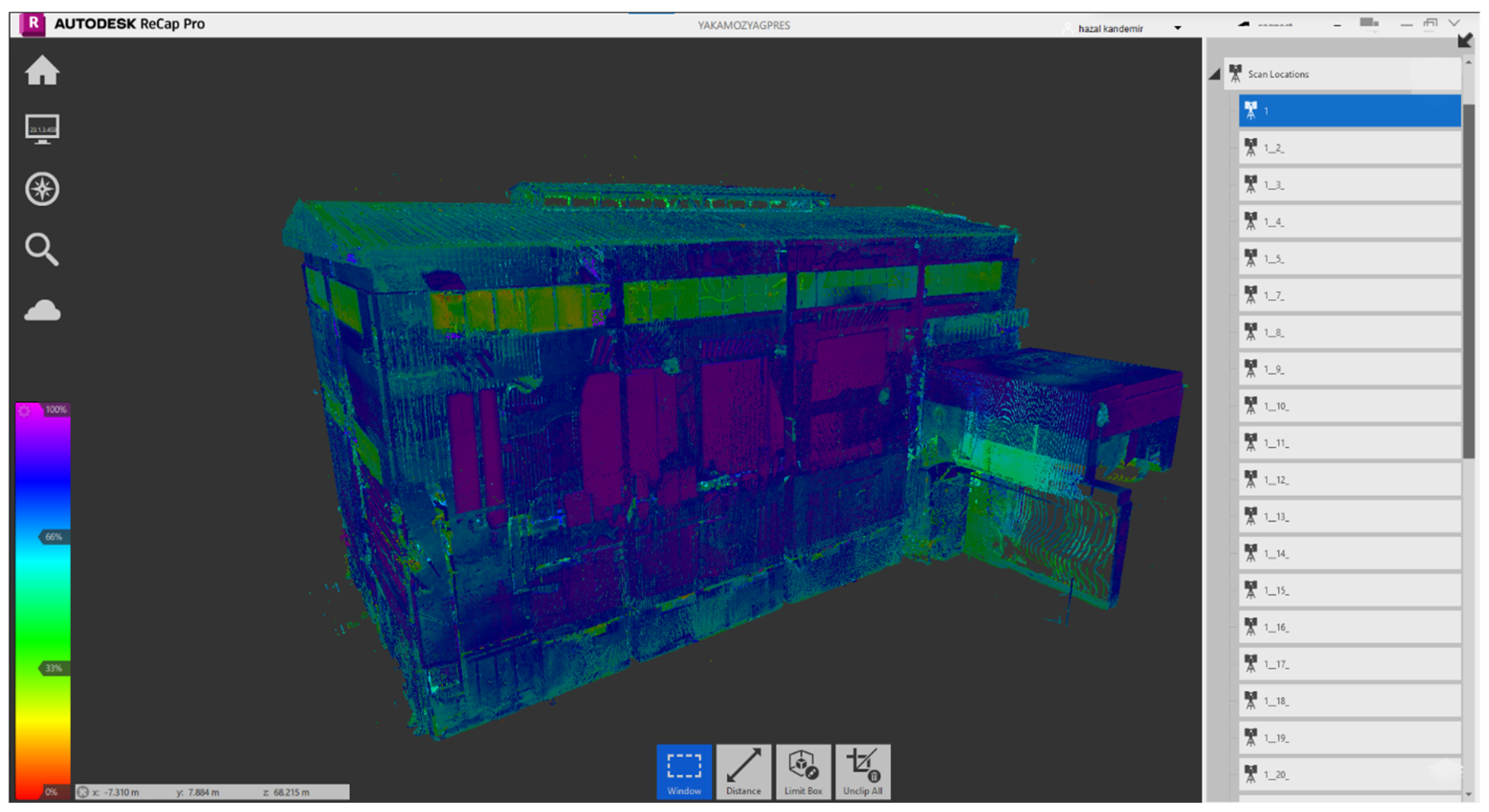Image resolution: width=1489 pixels, height=812 pixels.
Task: Open the Display Settings monitor icon
Action: tap(42, 129)
